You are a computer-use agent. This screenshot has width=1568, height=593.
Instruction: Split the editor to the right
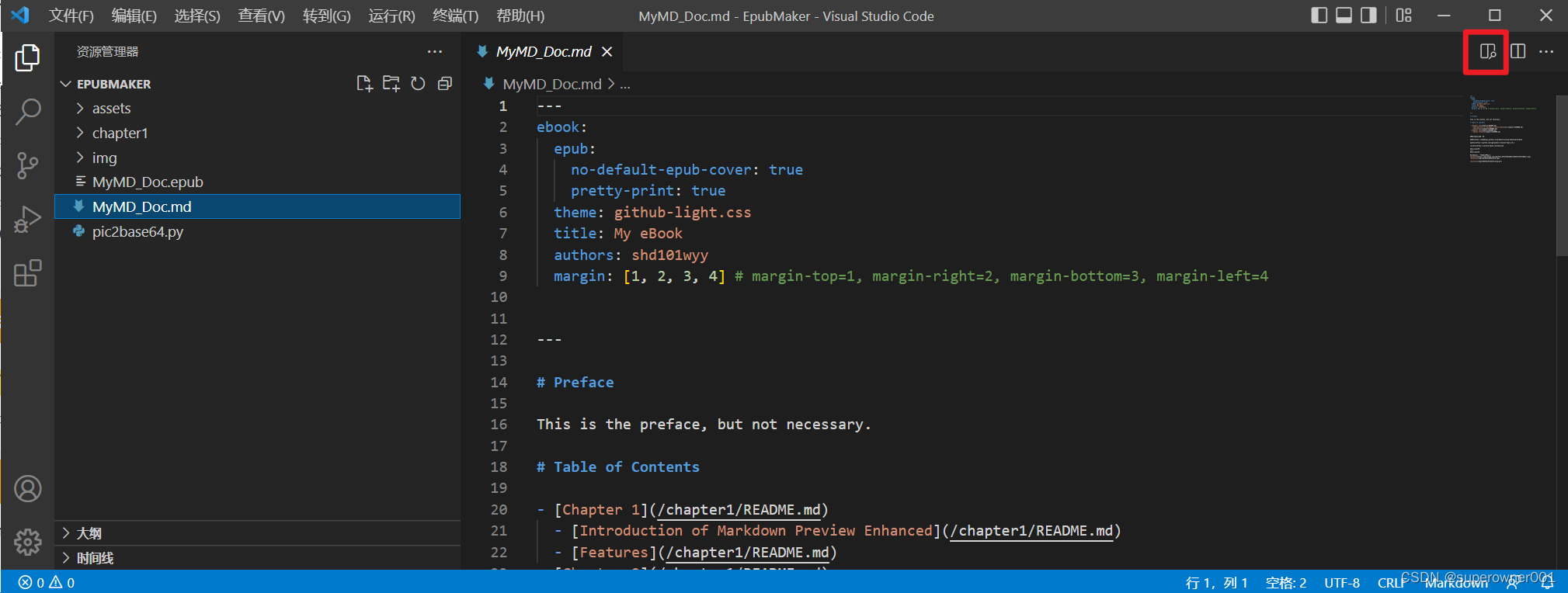click(x=1518, y=52)
